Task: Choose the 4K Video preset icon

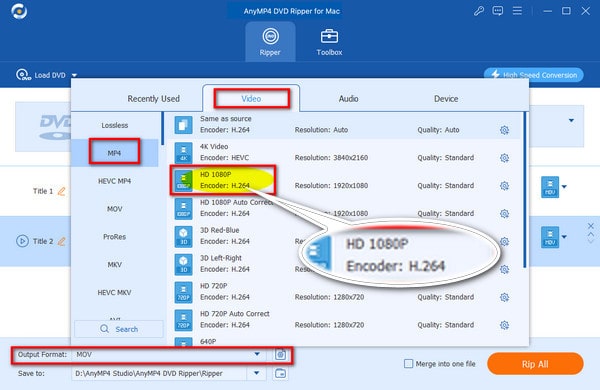Action: (183, 152)
